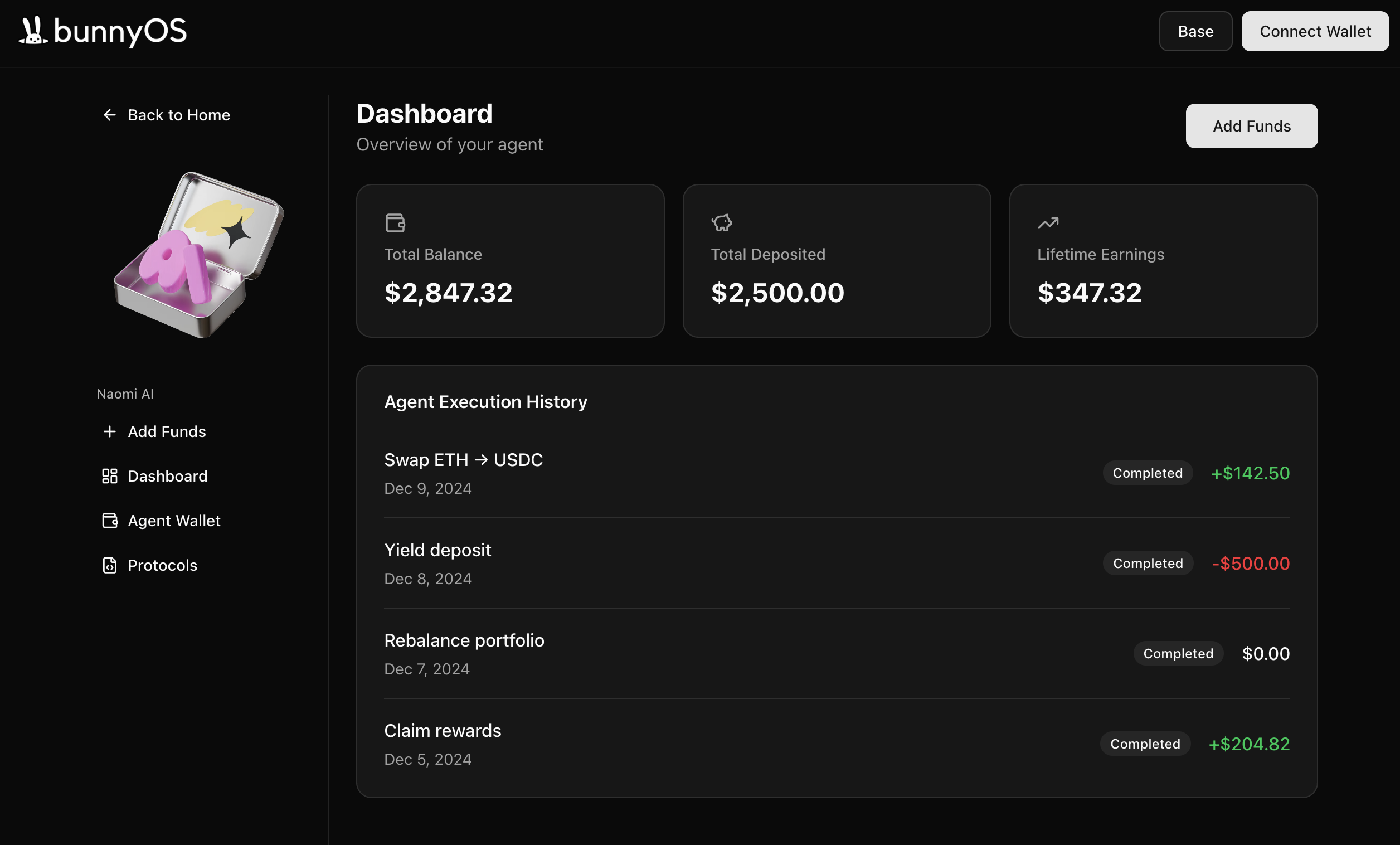Click the trending-up icon in Lifetime Earnings card
The image size is (1400, 845).
point(1048,223)
